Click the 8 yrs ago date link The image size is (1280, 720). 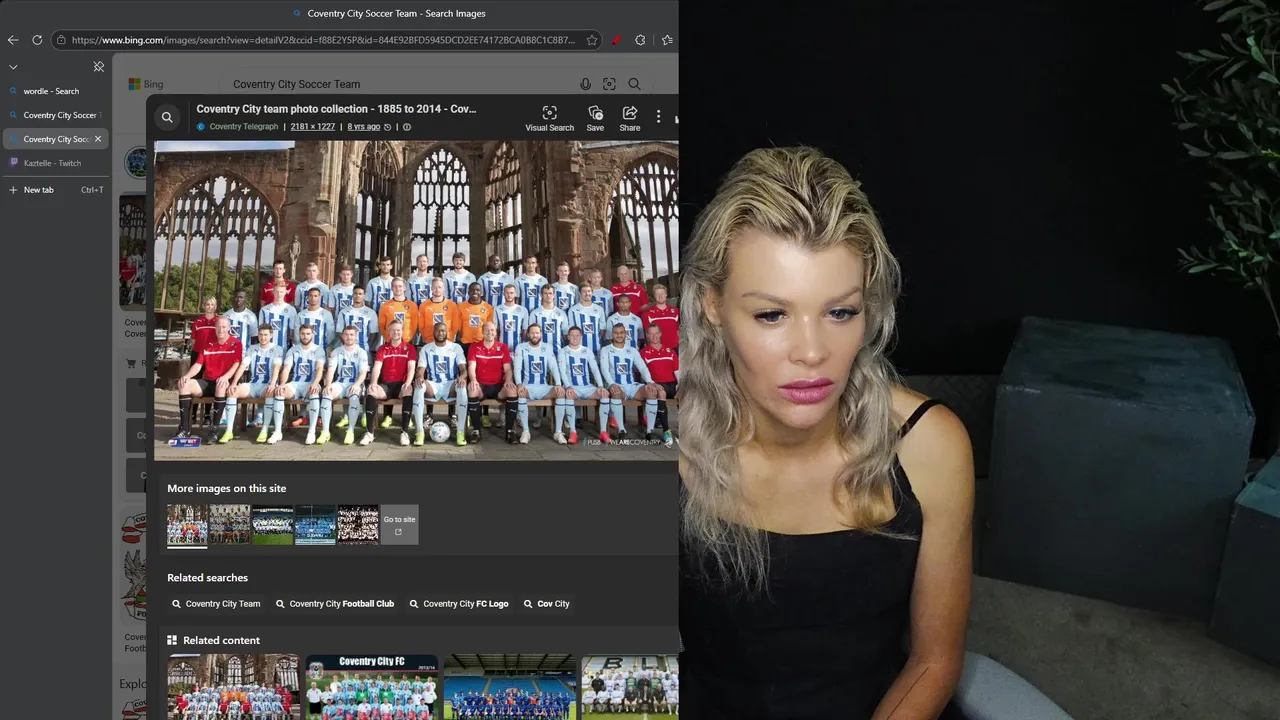pyautogui.click(x=363, y=127)
